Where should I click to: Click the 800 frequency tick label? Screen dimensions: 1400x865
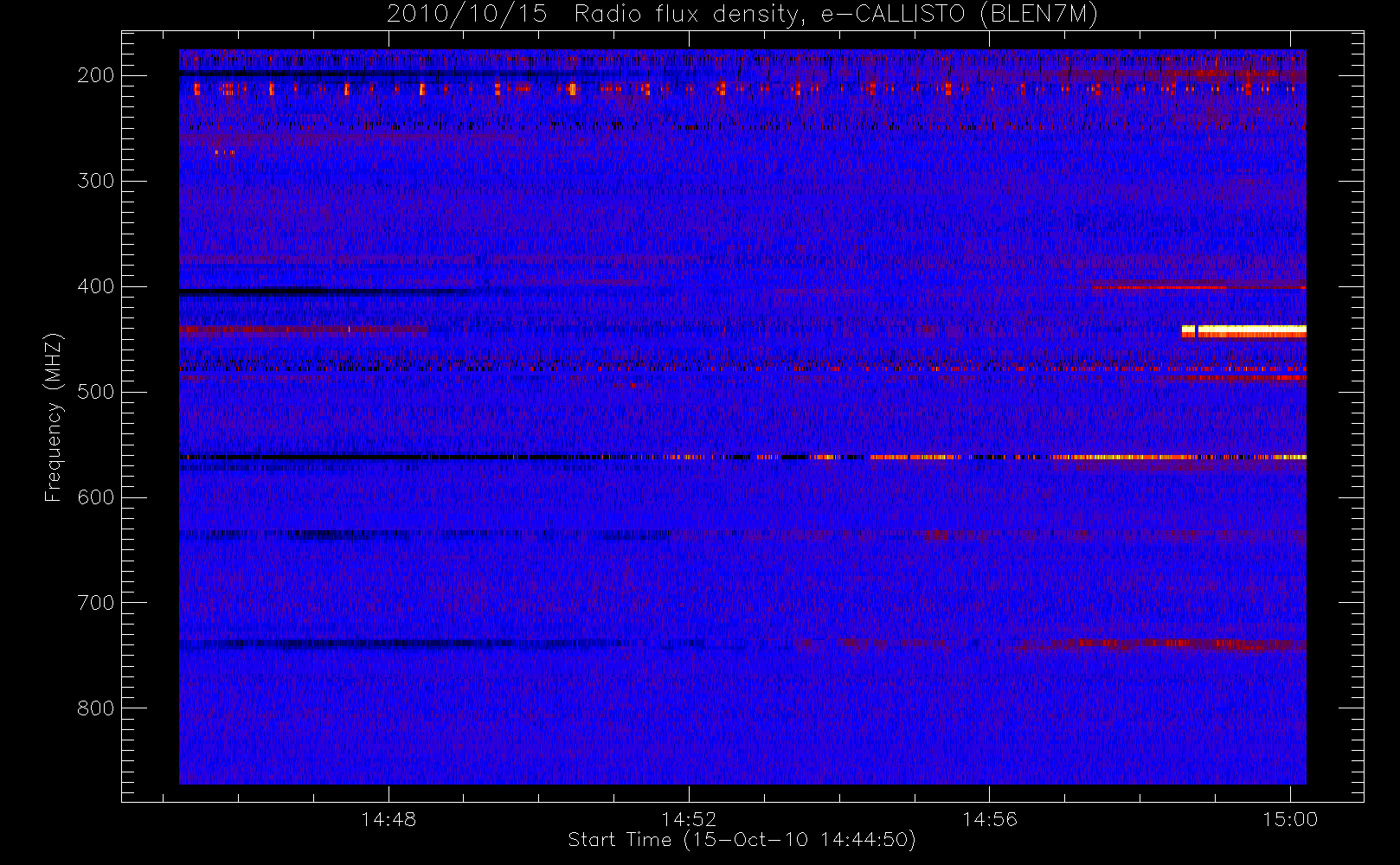pyautogui.click(x=96, y=708)
